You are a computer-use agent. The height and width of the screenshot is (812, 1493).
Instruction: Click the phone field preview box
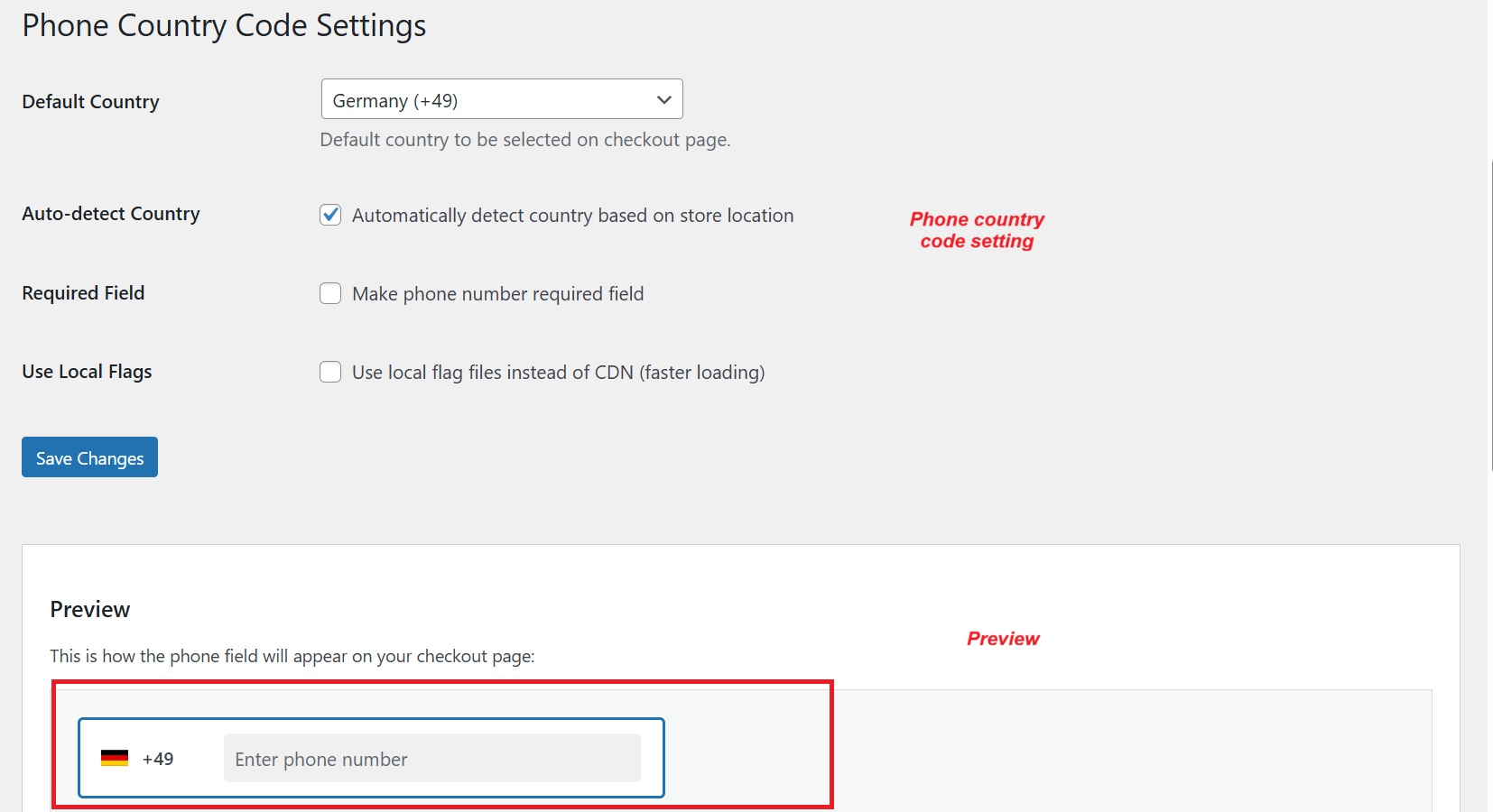tap(371, 758)
